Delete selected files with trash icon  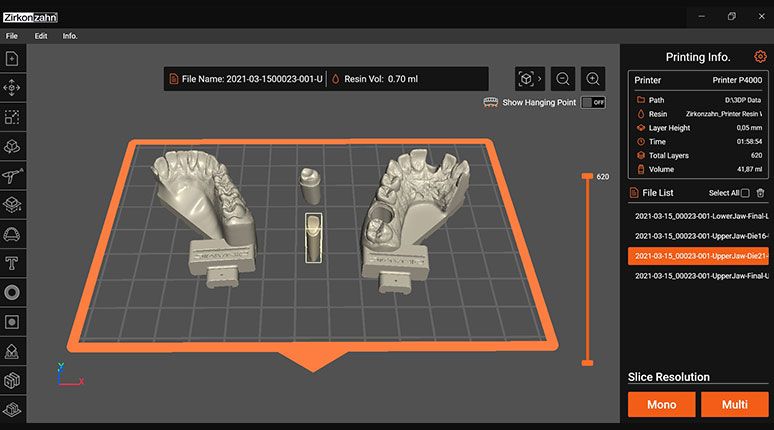[x=761, y=193]
